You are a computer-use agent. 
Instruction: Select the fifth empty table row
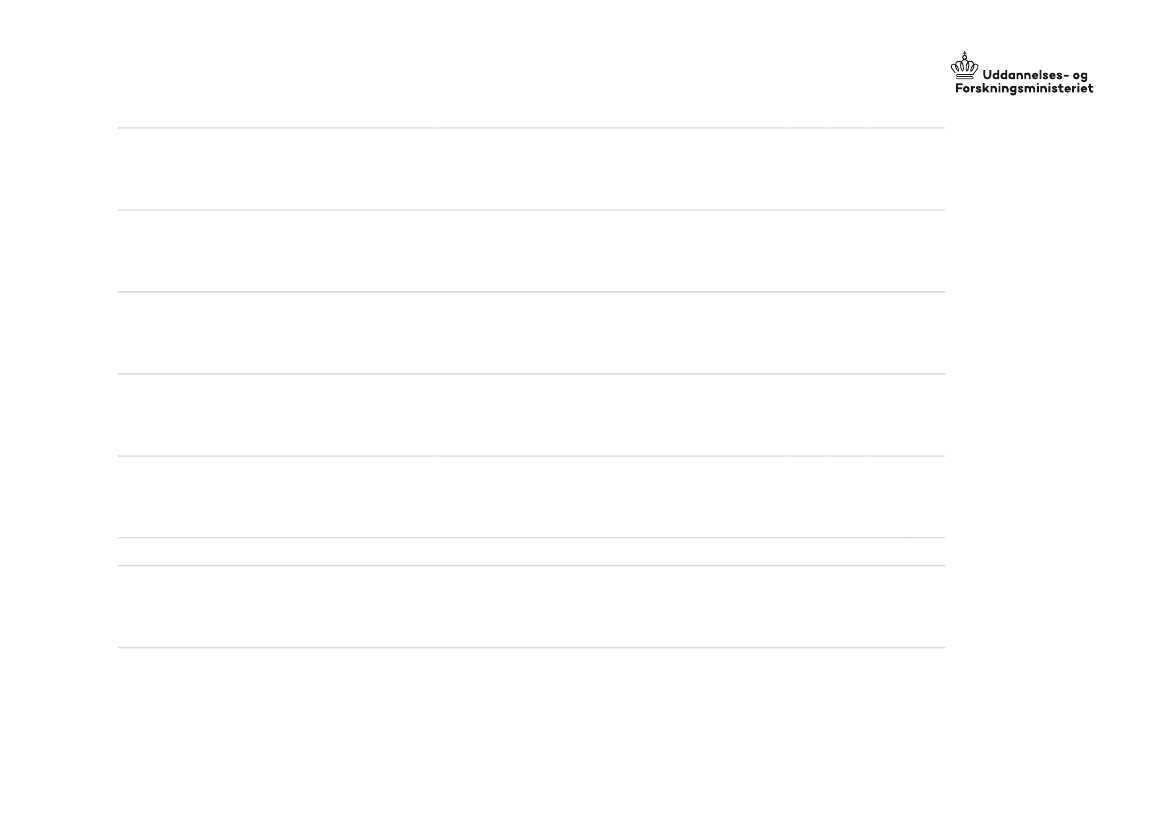[531, 497]
